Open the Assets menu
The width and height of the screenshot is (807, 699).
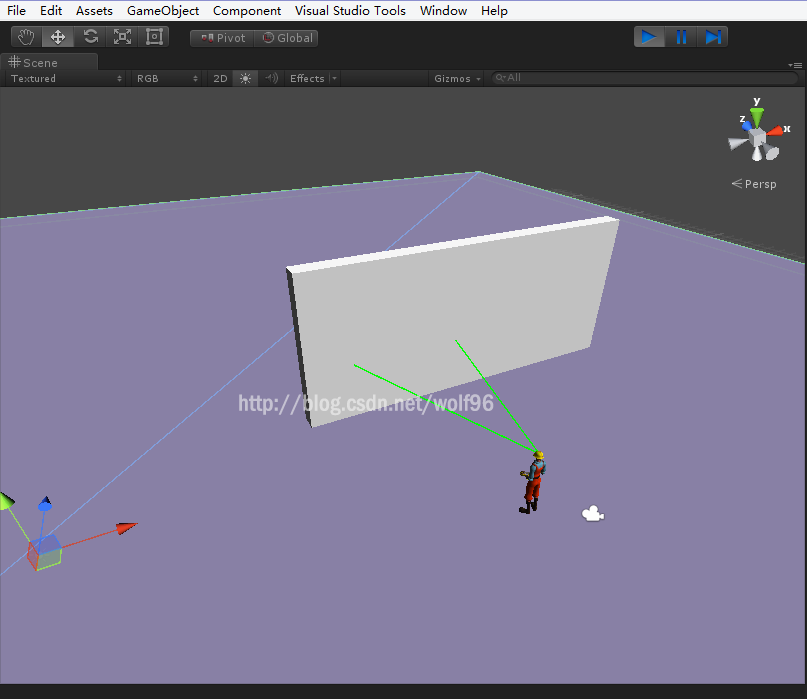[94, 11]
